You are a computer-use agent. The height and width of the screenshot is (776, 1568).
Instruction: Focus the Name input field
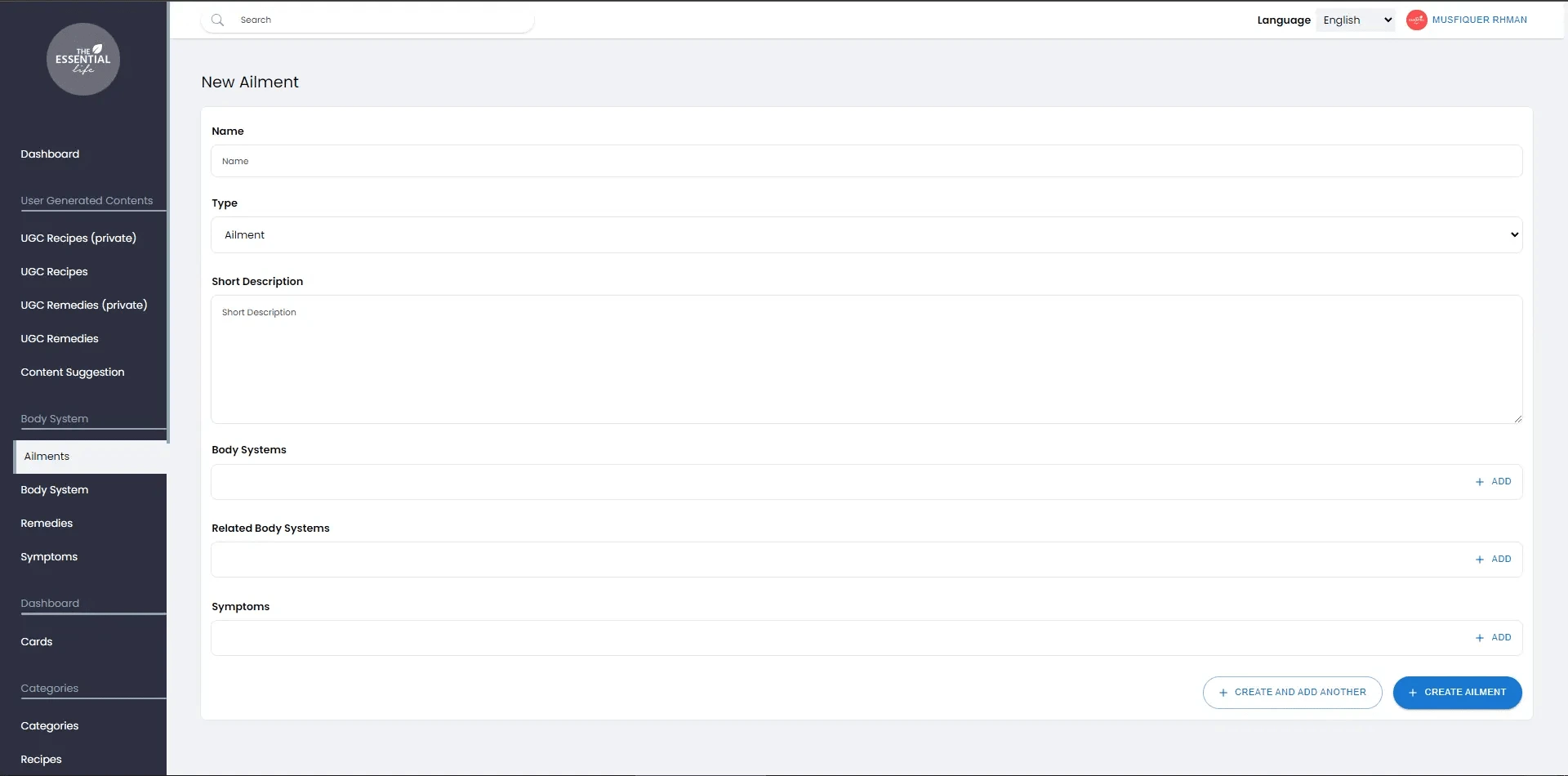866,162
